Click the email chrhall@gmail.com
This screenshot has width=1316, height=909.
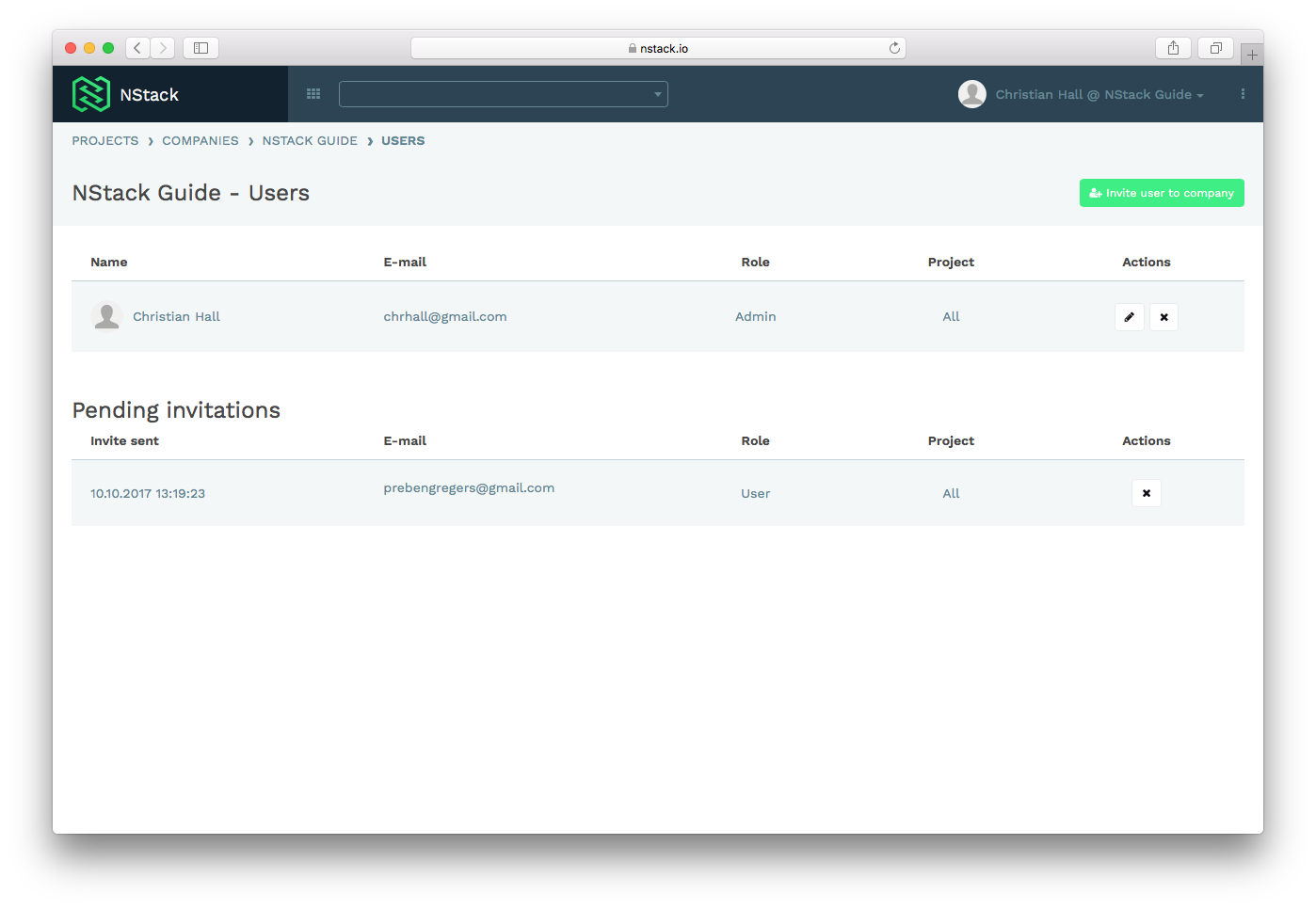[x=445, y=317]
